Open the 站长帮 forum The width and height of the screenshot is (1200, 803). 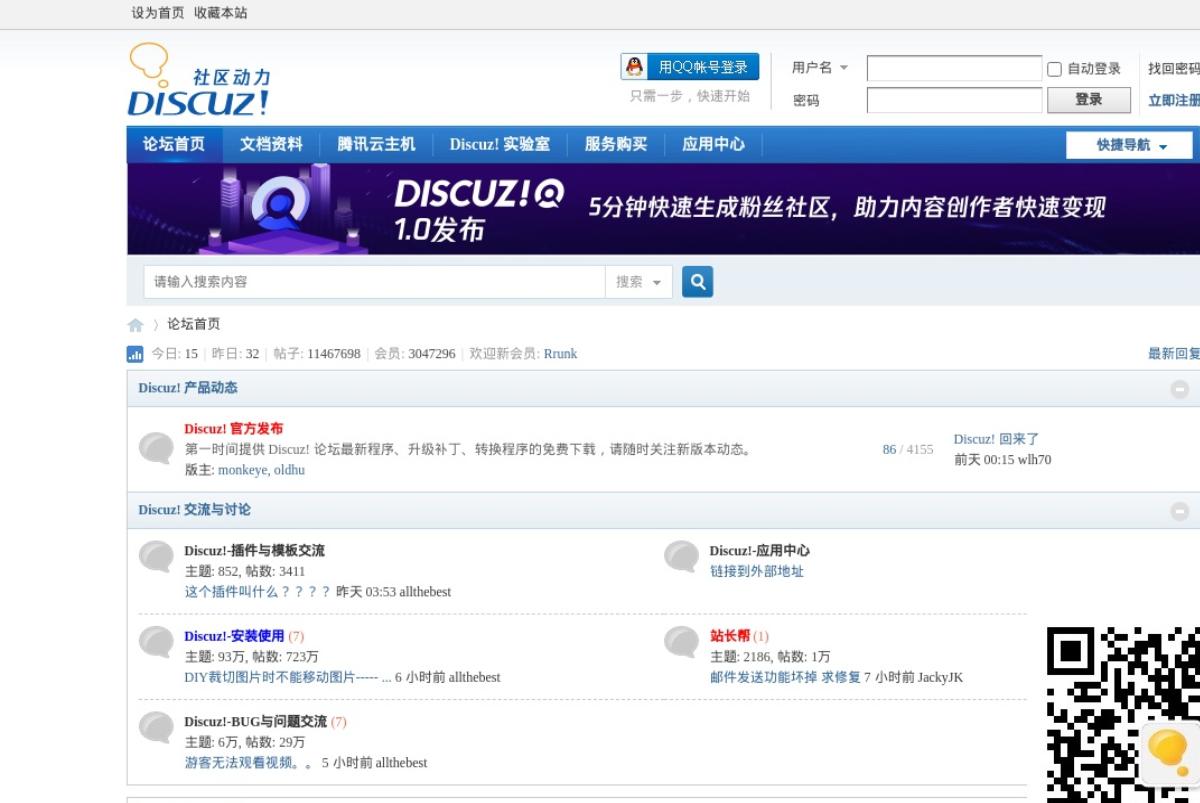pyautogui.click(x=730, y=637)
